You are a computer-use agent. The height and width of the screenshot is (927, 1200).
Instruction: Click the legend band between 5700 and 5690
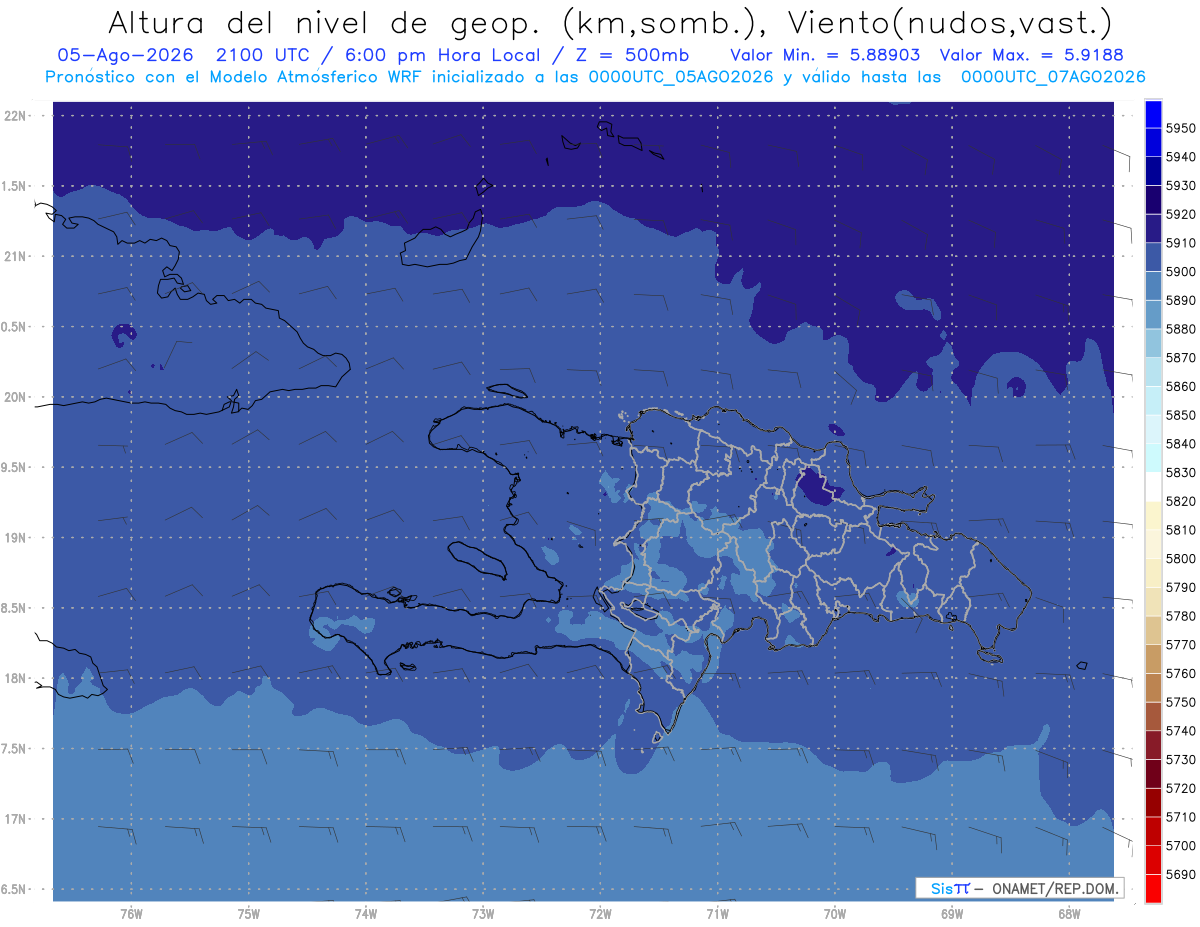click(x=1152, y=859)
